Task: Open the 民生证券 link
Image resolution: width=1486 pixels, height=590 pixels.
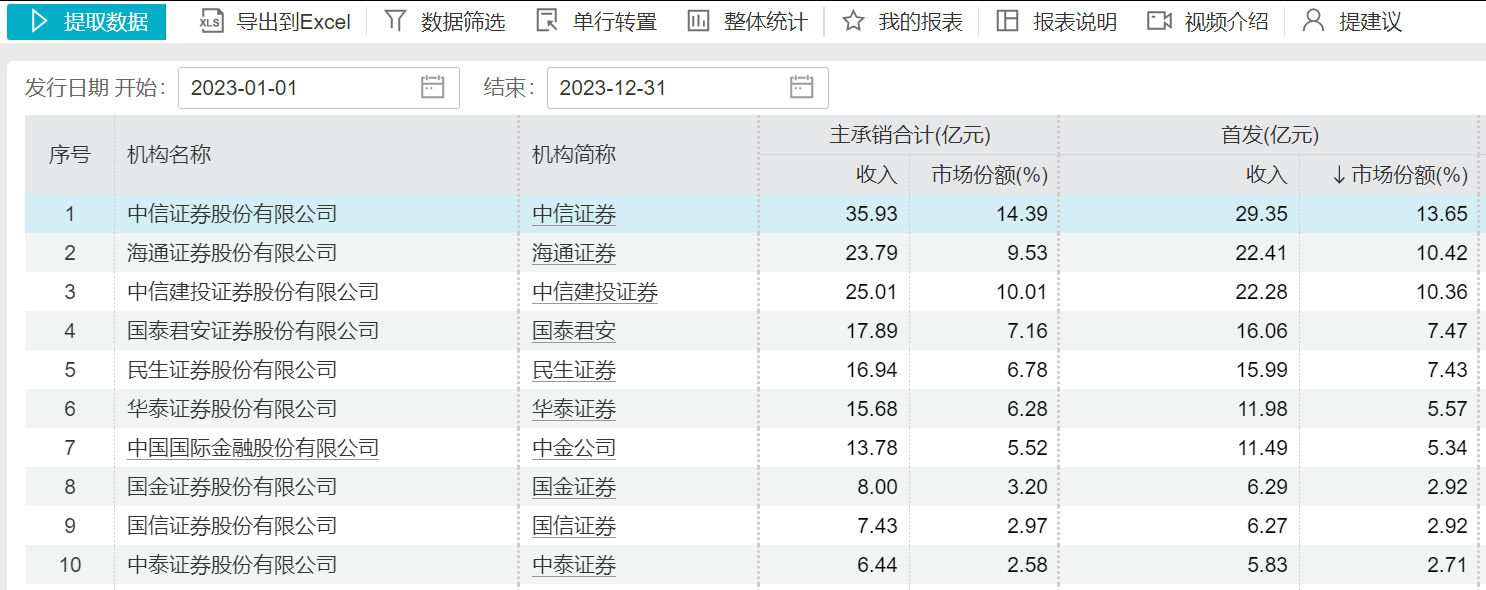Action: pyautogui.click(x=574, y=370)
